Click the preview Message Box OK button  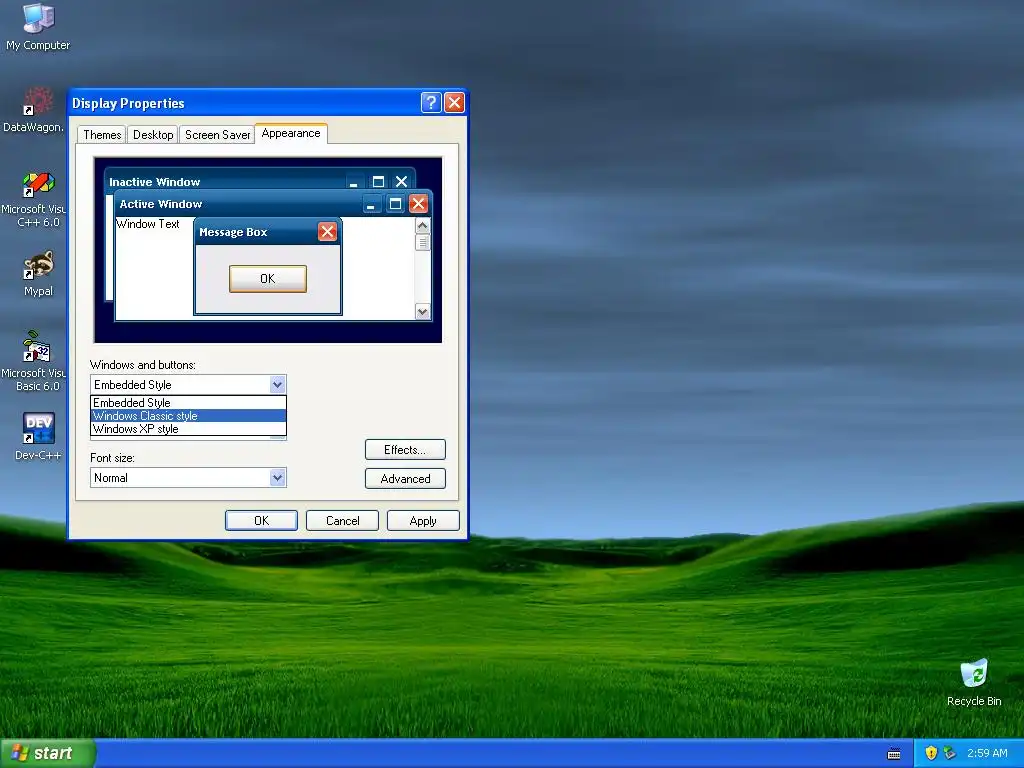[268, 279]
